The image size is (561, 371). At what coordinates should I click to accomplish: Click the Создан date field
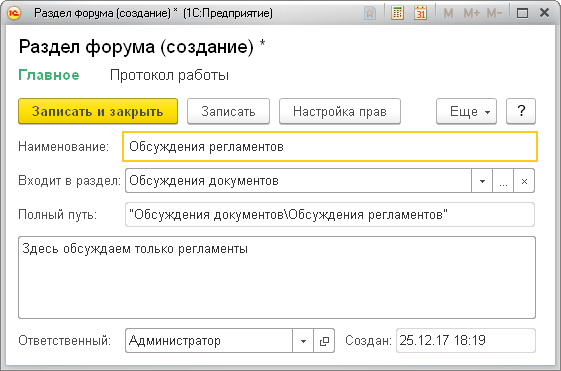tap(465, 341)
